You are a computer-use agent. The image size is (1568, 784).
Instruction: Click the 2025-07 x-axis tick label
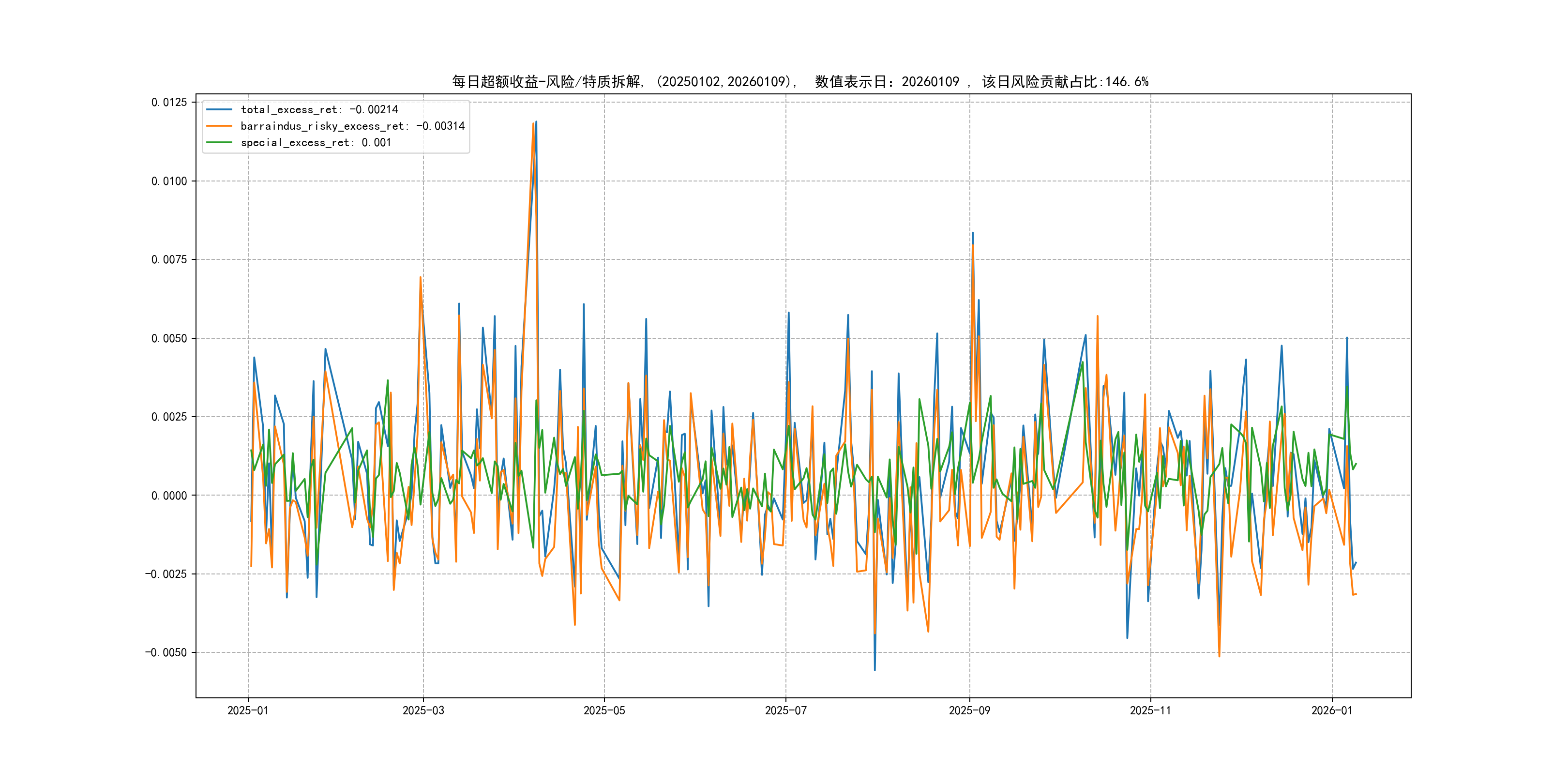pyautogui.click(x=785, y=711)
